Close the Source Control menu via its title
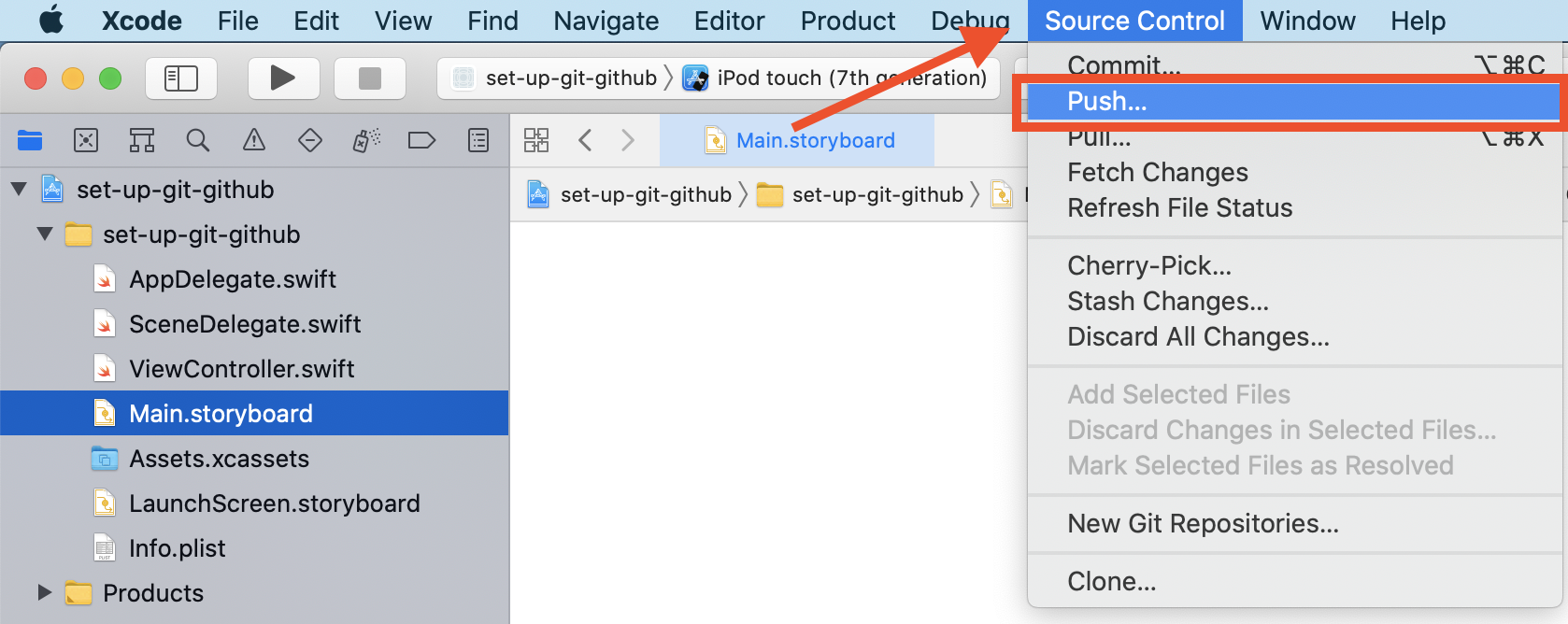The image size is (1568, 624). (x=1134, y=21)
